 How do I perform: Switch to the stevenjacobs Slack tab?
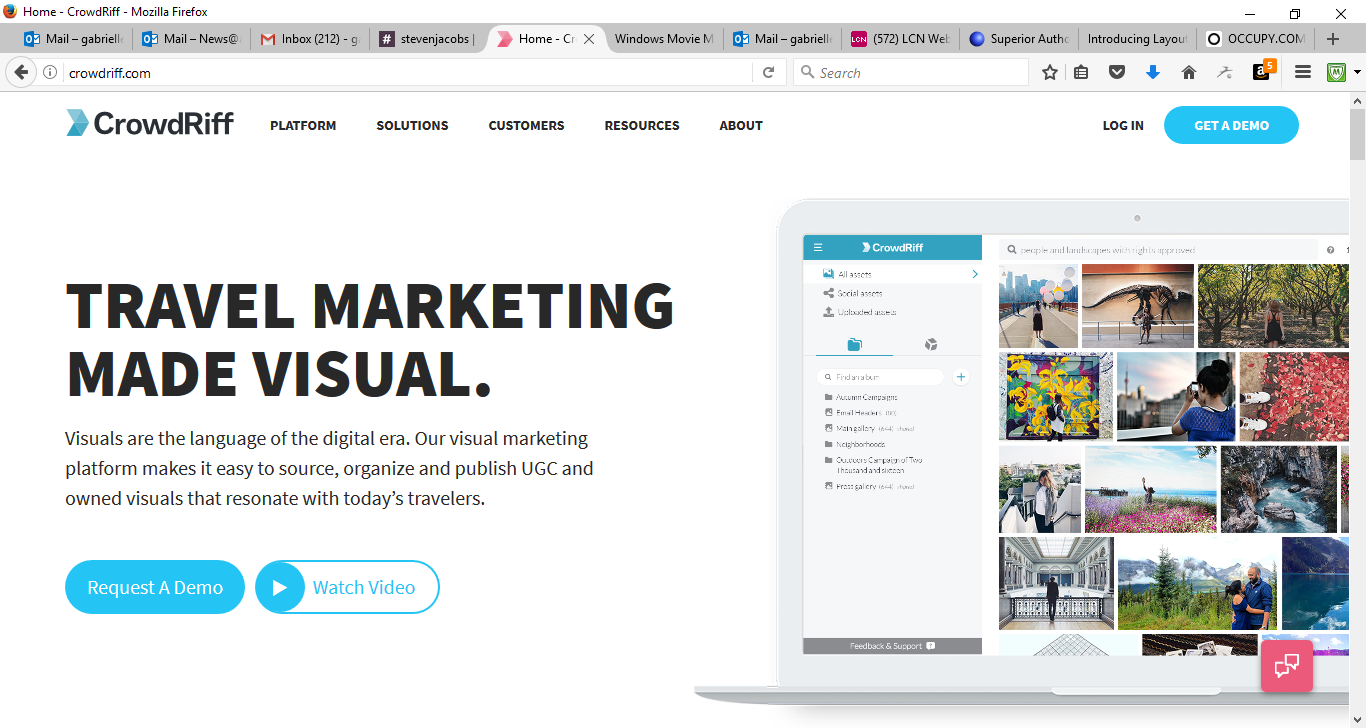coord(428,39)
